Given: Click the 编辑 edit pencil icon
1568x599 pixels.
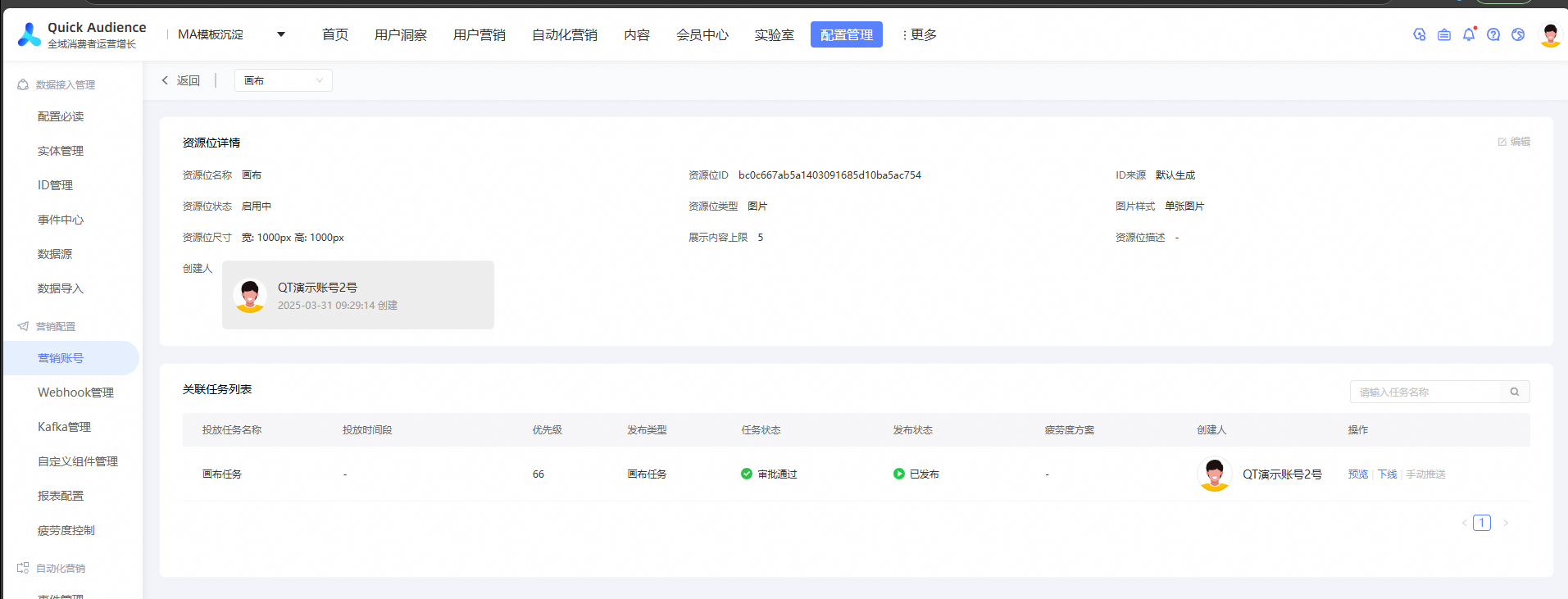Looking at the screenshot, I should 1502,142.
